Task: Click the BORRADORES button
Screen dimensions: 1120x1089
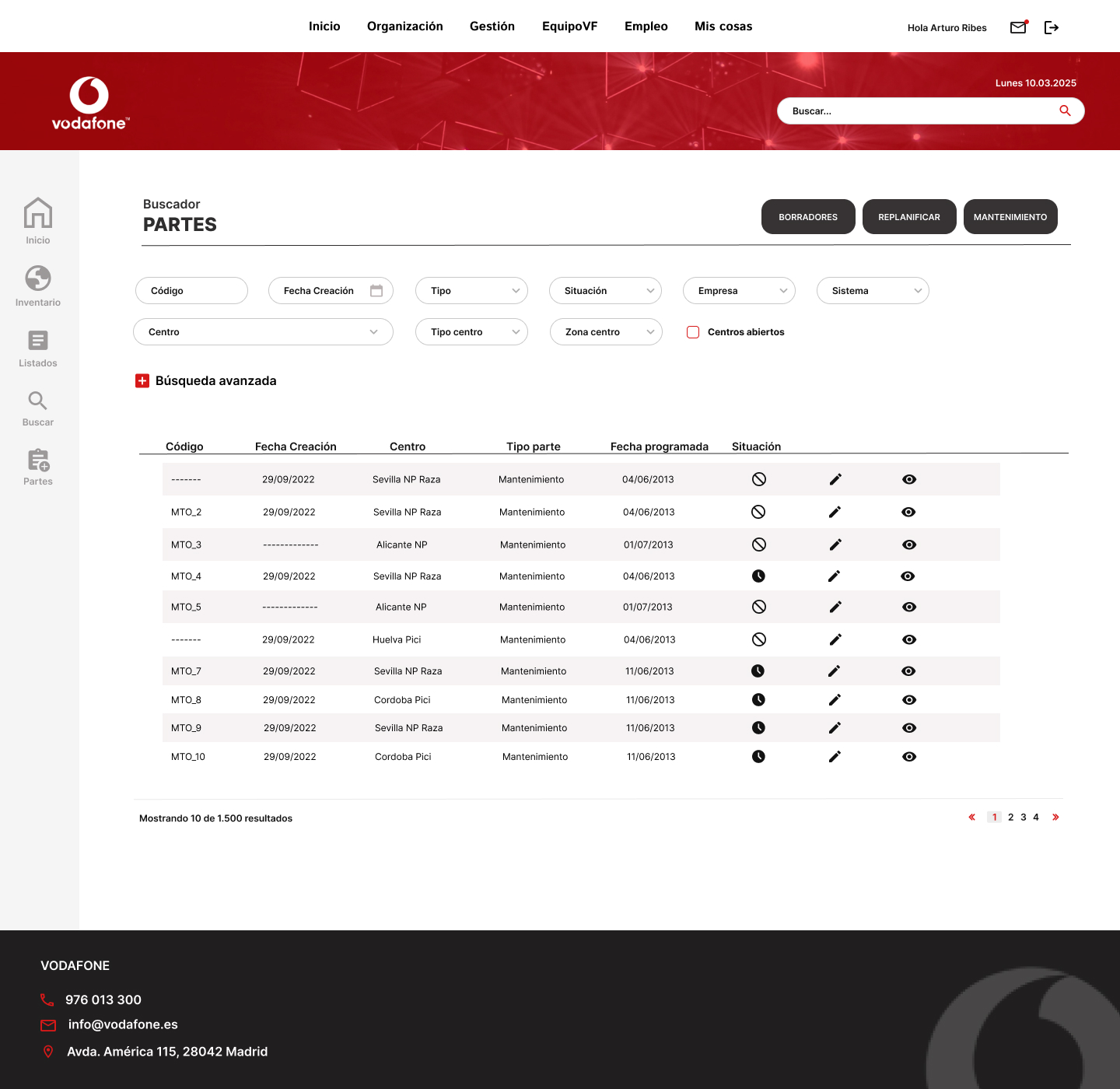Action: click(x=808, y=216)
